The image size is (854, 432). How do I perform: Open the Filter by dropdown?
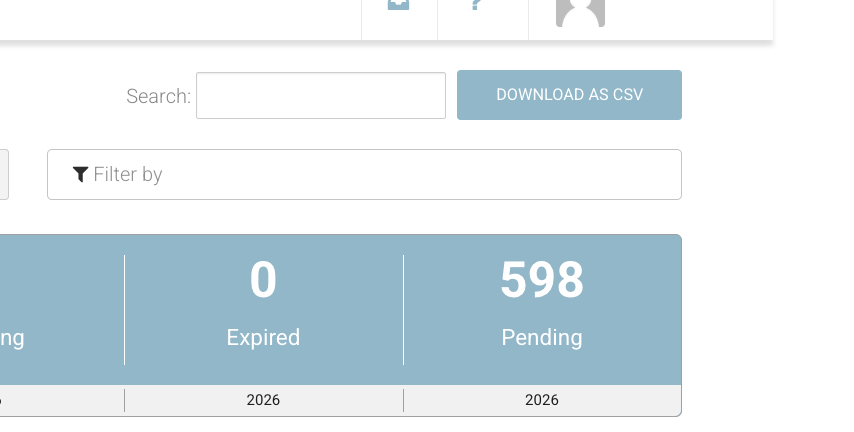[364, 174]
